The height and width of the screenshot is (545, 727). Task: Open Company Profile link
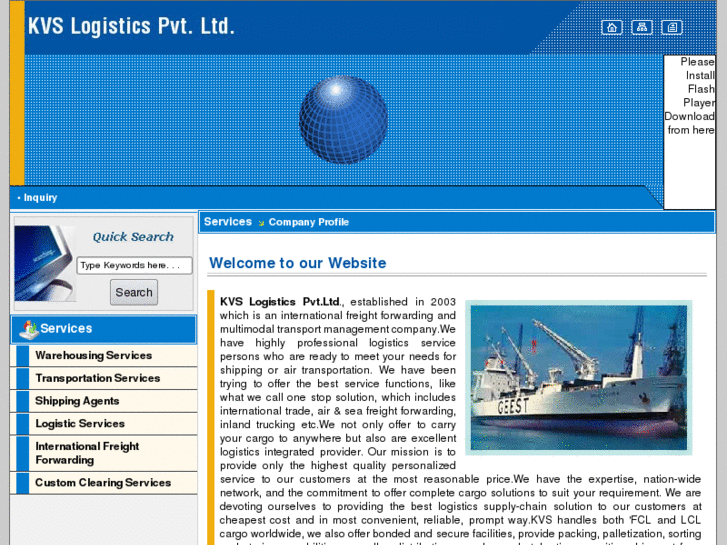308,222
